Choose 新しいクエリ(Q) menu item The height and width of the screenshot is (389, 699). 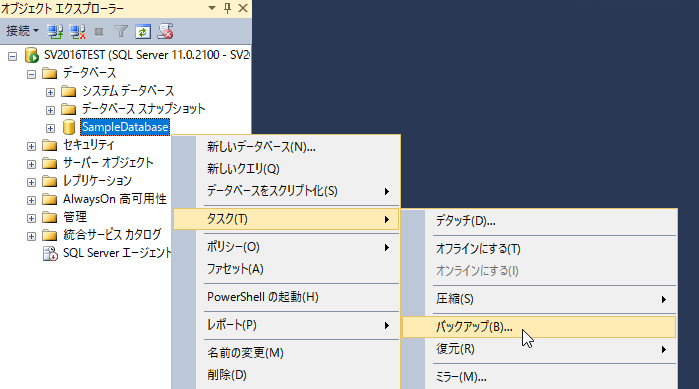click(286, 169)
